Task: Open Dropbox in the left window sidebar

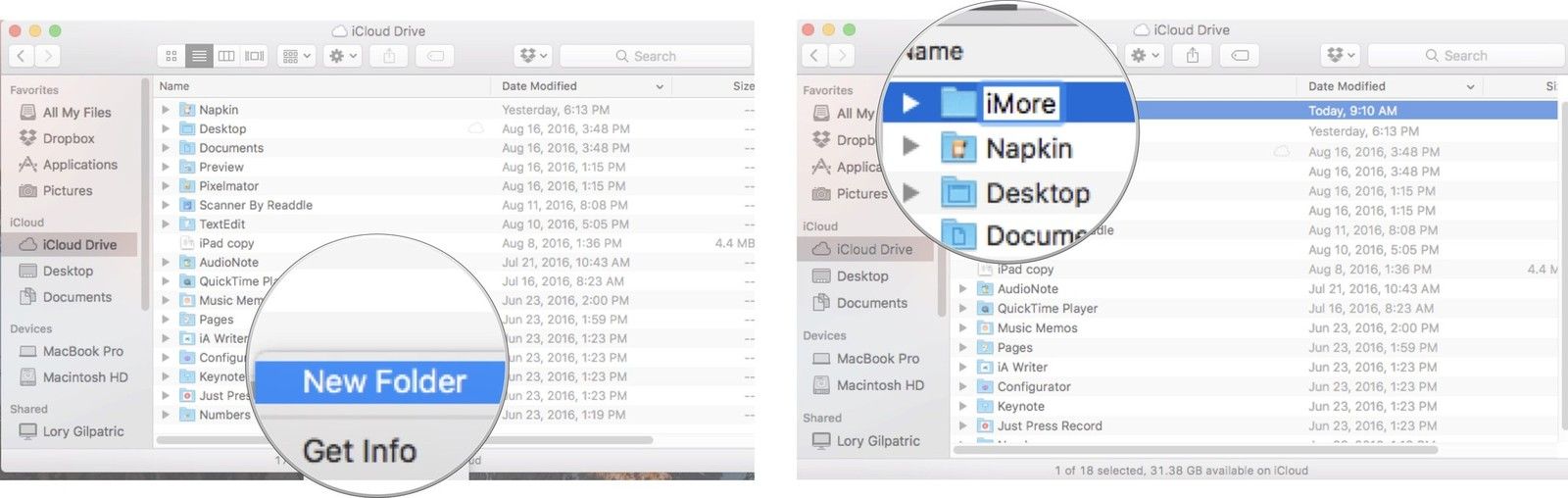Action: click(x=68, y=138)
